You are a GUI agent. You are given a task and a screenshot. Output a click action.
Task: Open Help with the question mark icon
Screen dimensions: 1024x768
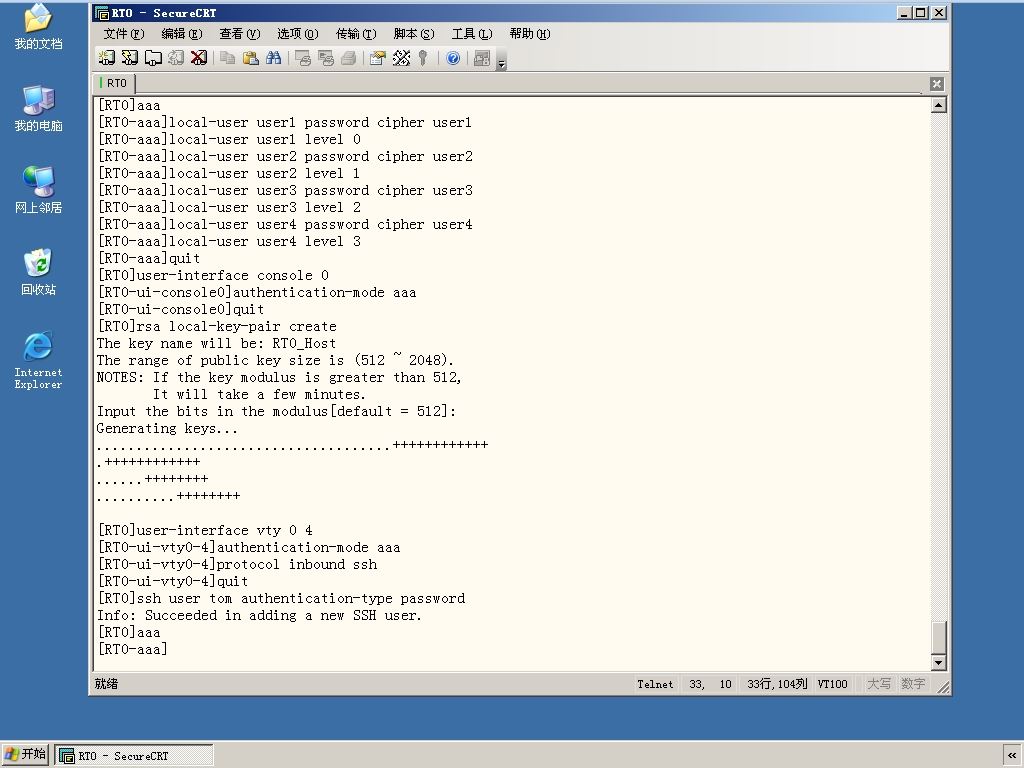[453, 58]
